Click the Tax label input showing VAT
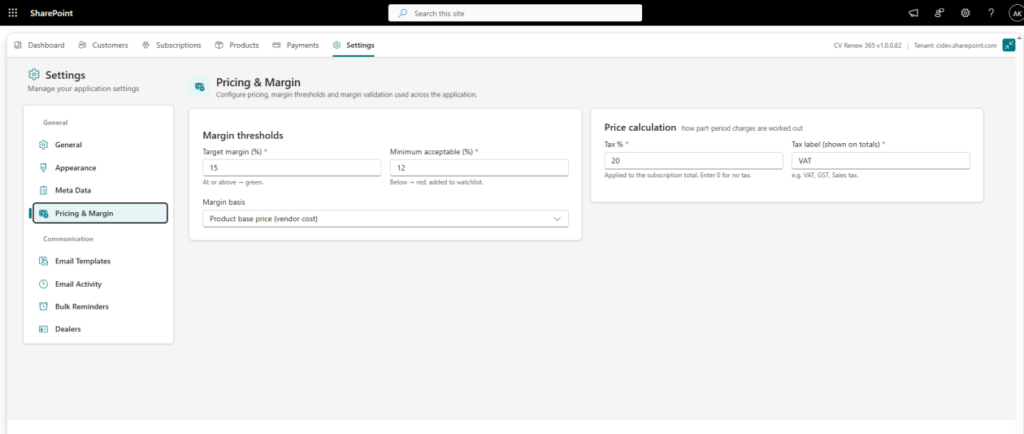Viewport: 1024px width, 434px height. pyautogui.click(x=881, y=161)
